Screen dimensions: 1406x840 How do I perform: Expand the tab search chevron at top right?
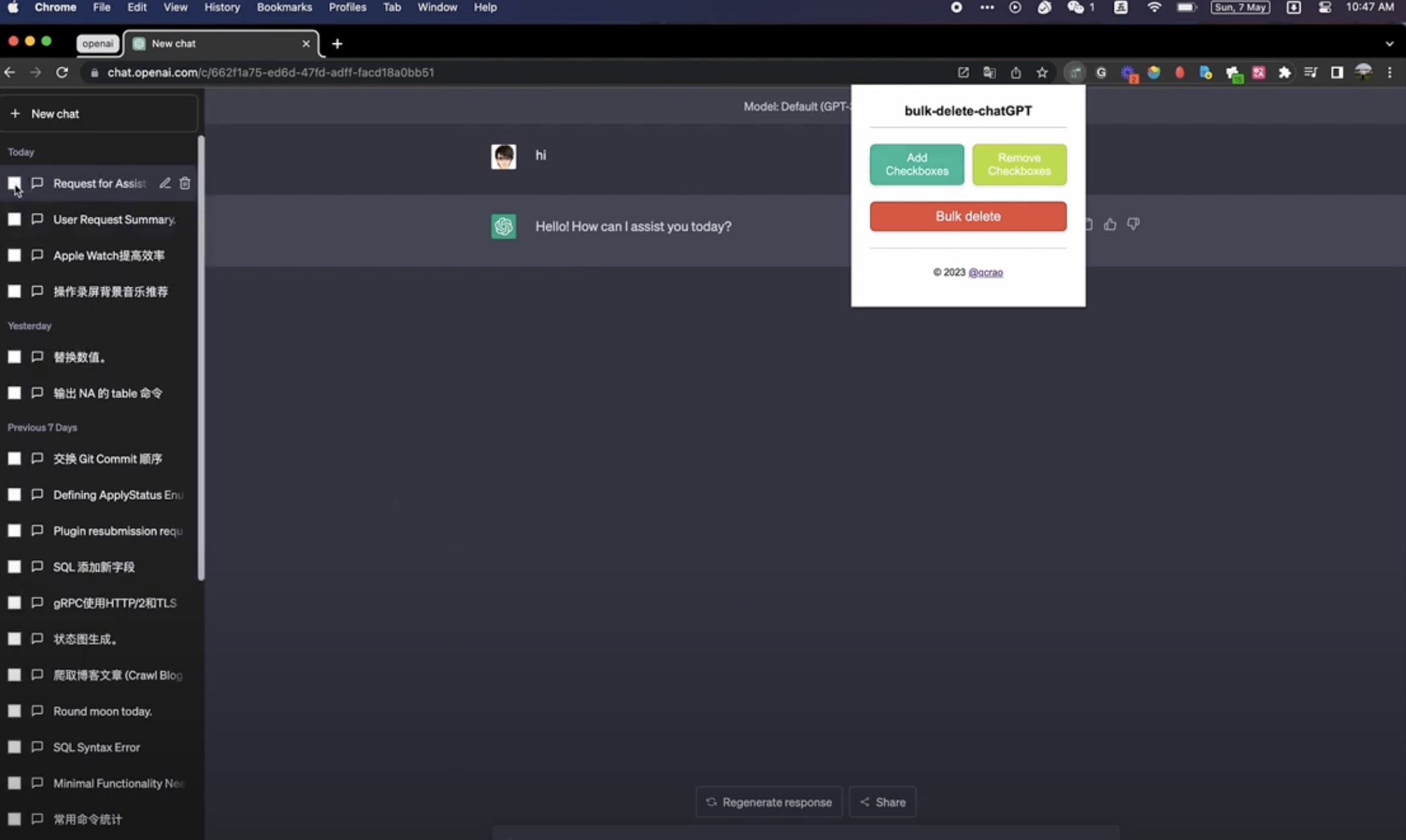point(1389,44)
